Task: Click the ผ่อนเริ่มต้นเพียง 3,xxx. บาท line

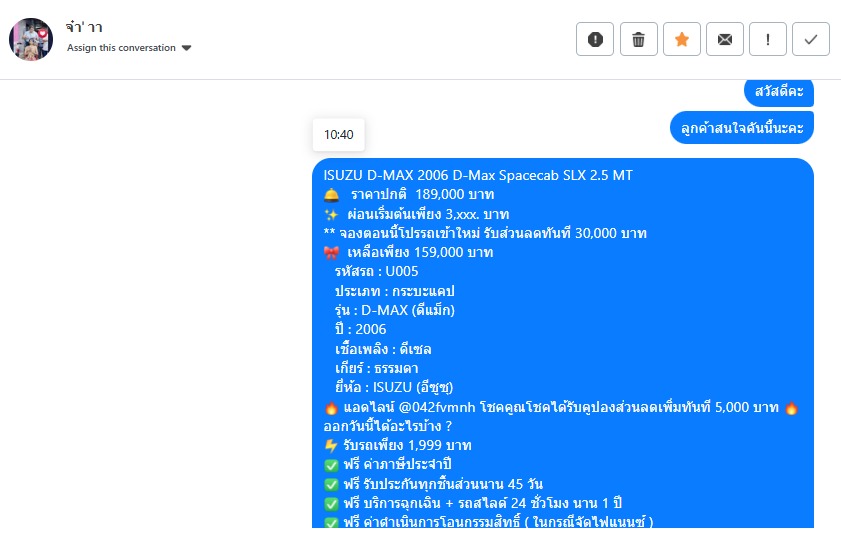Action: pos(417,214)
